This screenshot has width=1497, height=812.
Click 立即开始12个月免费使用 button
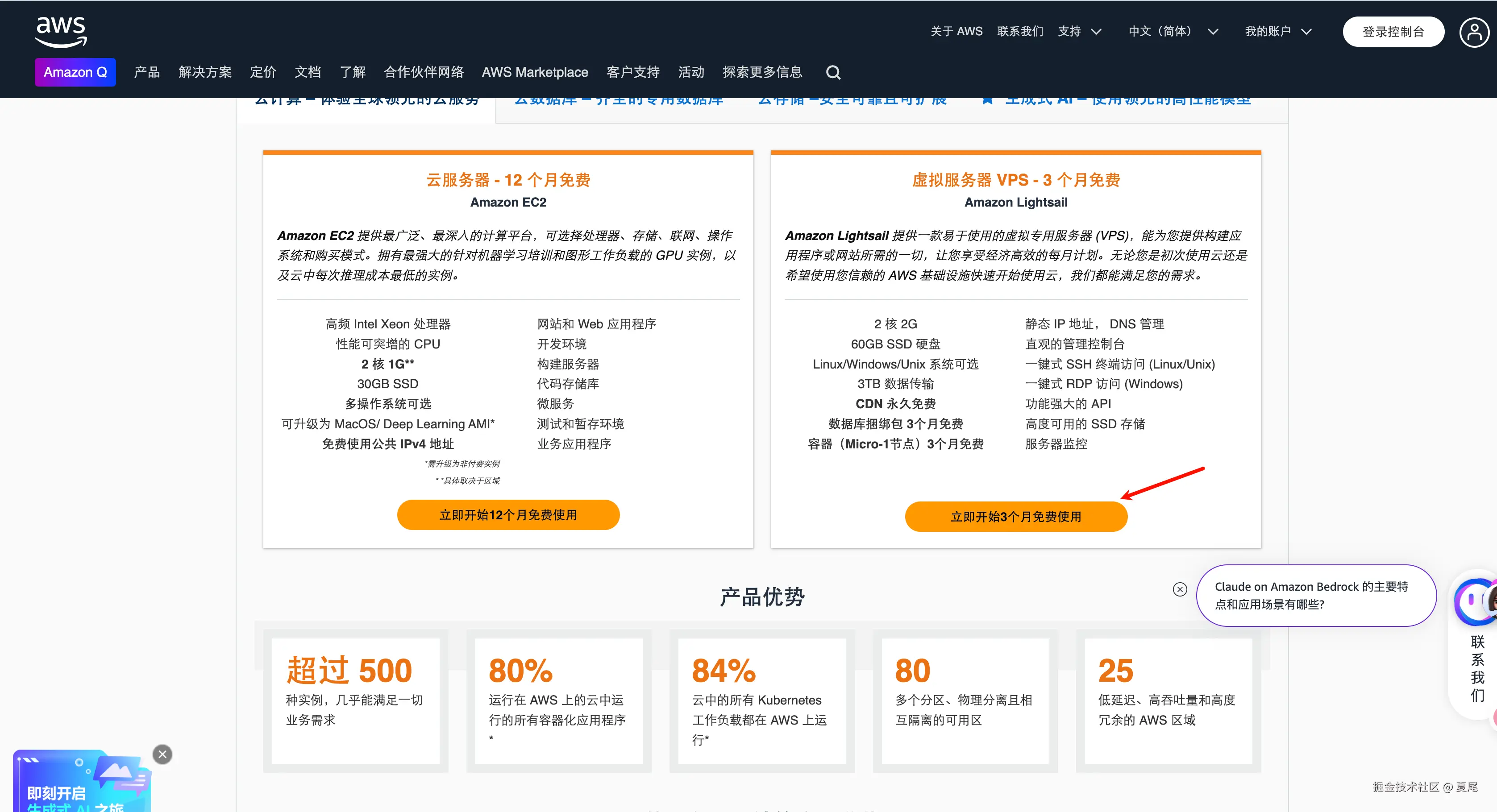(x=508, y=514)
